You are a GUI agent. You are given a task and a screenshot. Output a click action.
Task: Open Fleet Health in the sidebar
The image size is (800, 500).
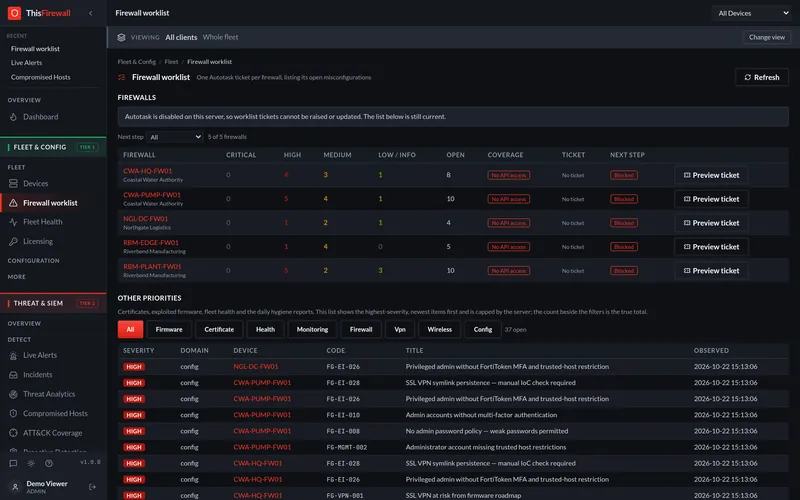click(43, 222)
